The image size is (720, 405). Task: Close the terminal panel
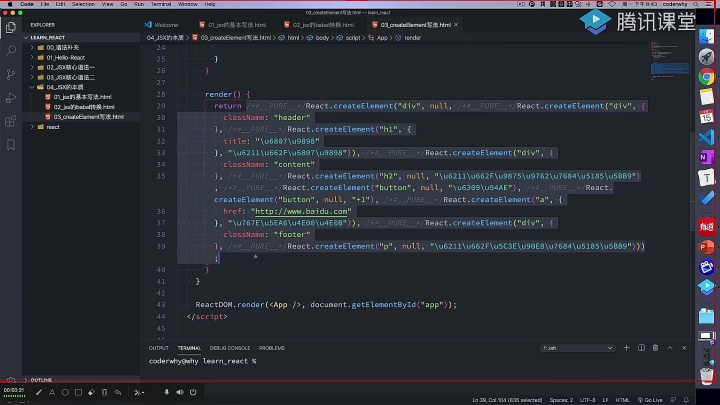[x=684, y=348]
